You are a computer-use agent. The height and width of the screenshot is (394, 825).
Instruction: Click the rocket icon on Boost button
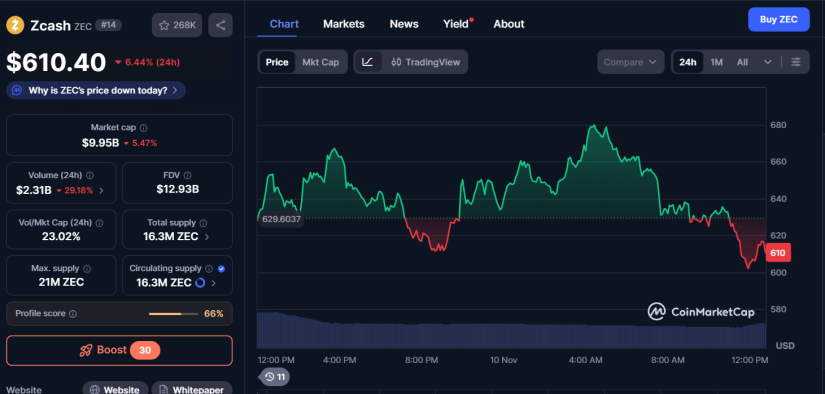click(86, 350)
